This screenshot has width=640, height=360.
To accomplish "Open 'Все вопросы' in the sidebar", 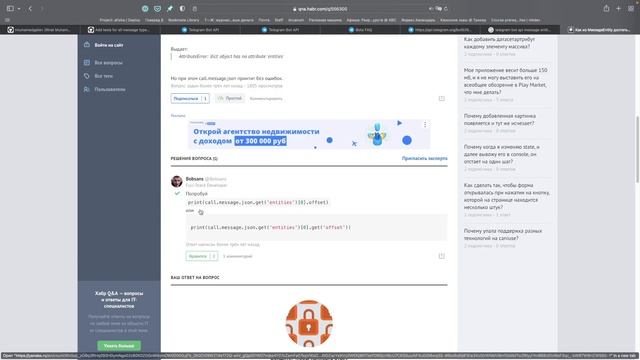I will [109, 62].
